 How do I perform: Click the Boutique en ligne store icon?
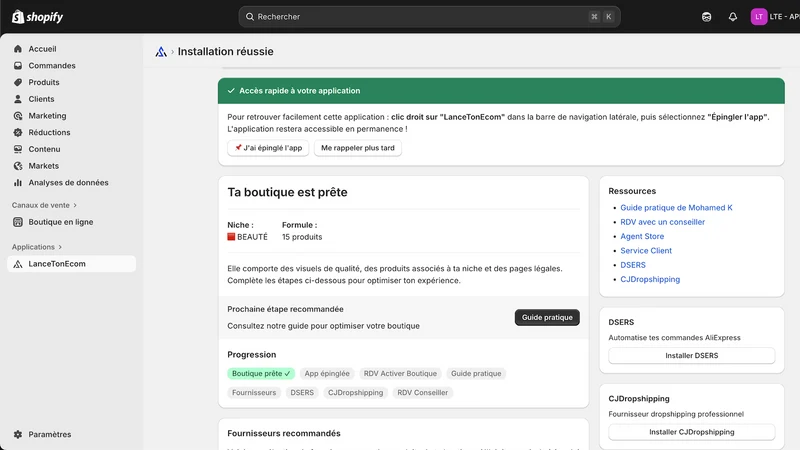tap(18, 222)
